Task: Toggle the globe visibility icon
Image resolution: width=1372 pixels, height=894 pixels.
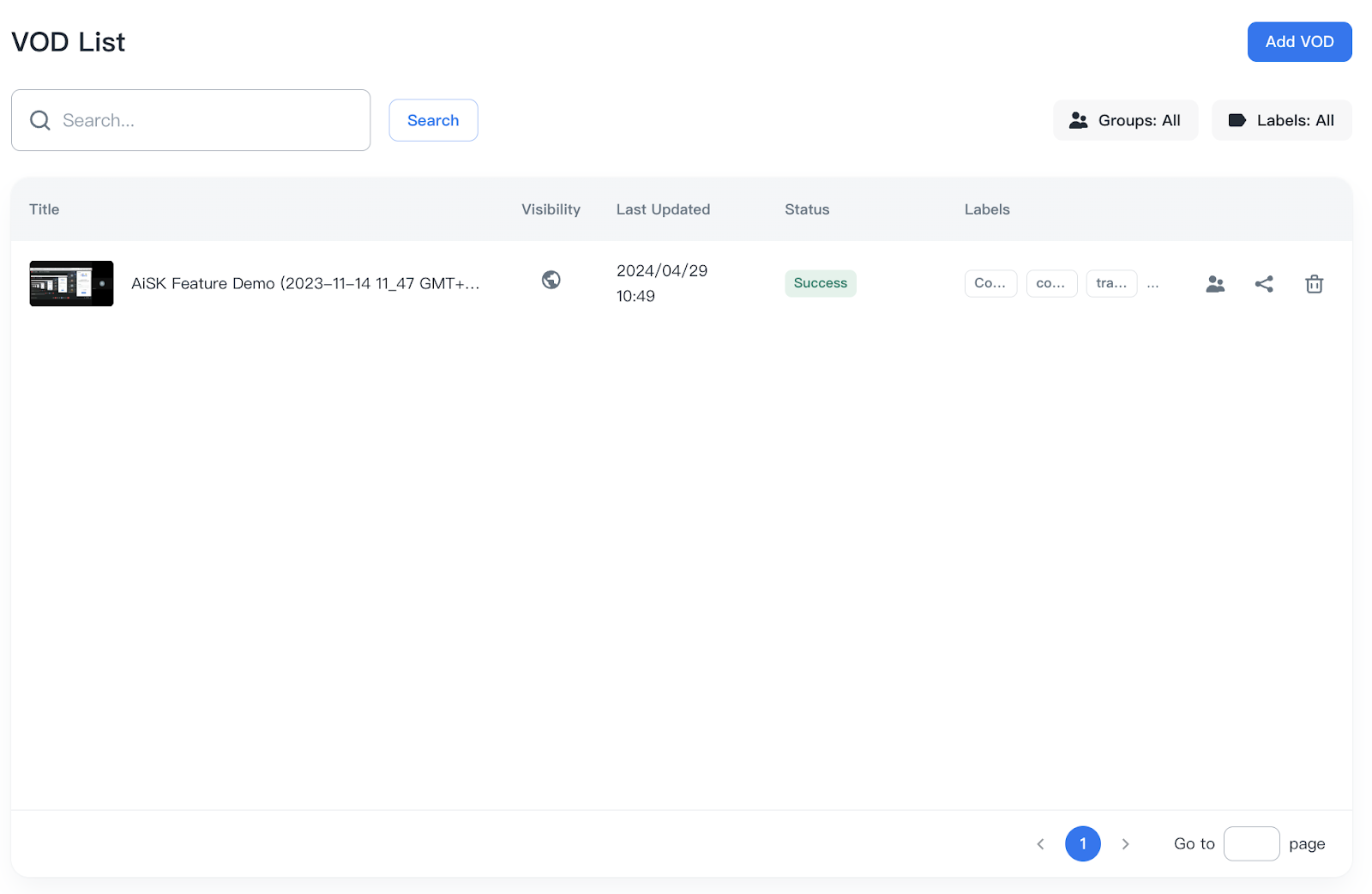Action: point(551,280)
